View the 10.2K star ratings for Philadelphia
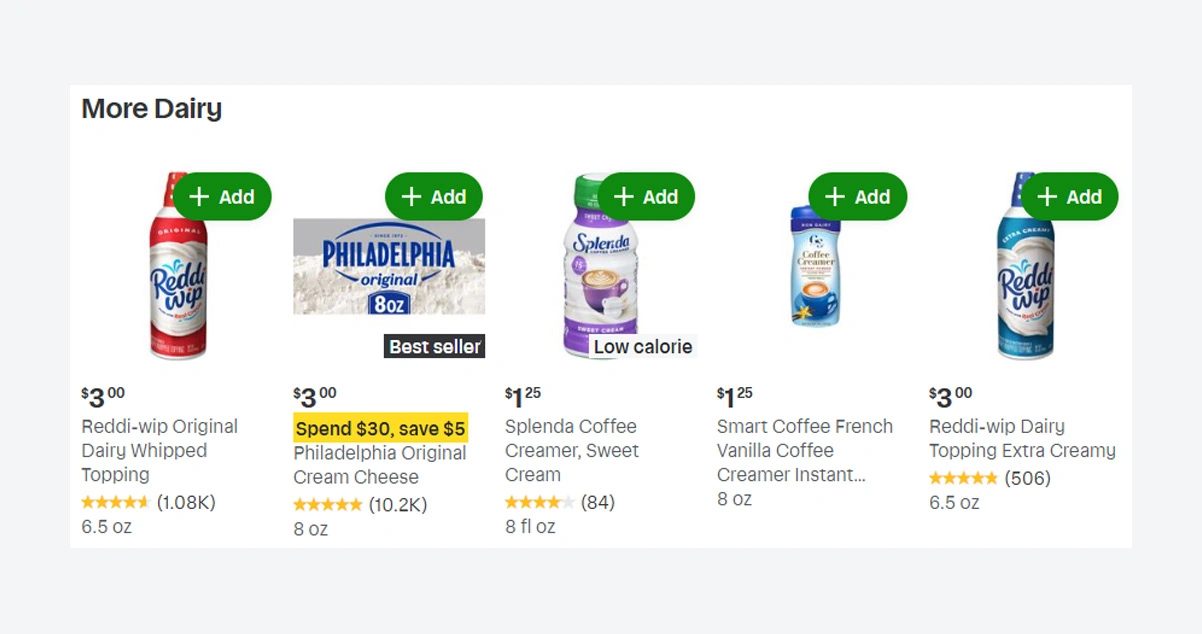 [360, 505]
